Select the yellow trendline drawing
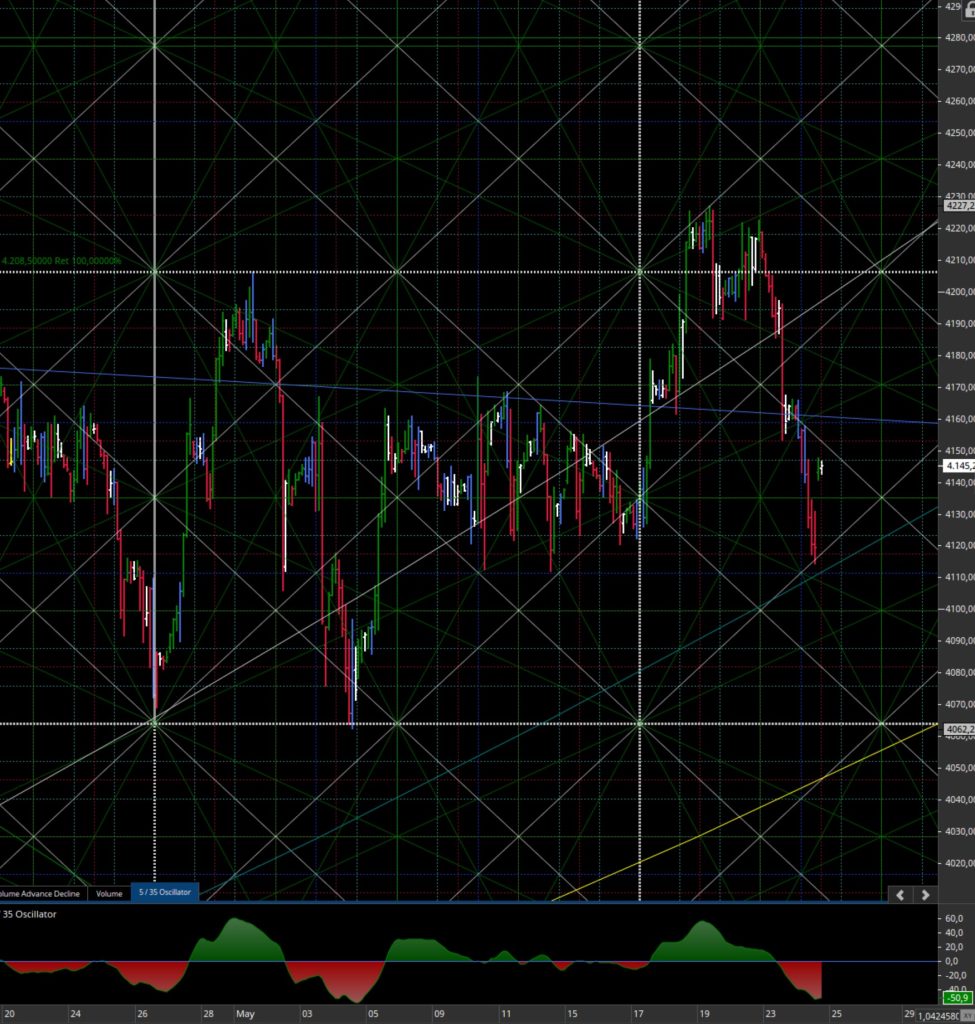975x1024 pixels. tap(744, 814)
